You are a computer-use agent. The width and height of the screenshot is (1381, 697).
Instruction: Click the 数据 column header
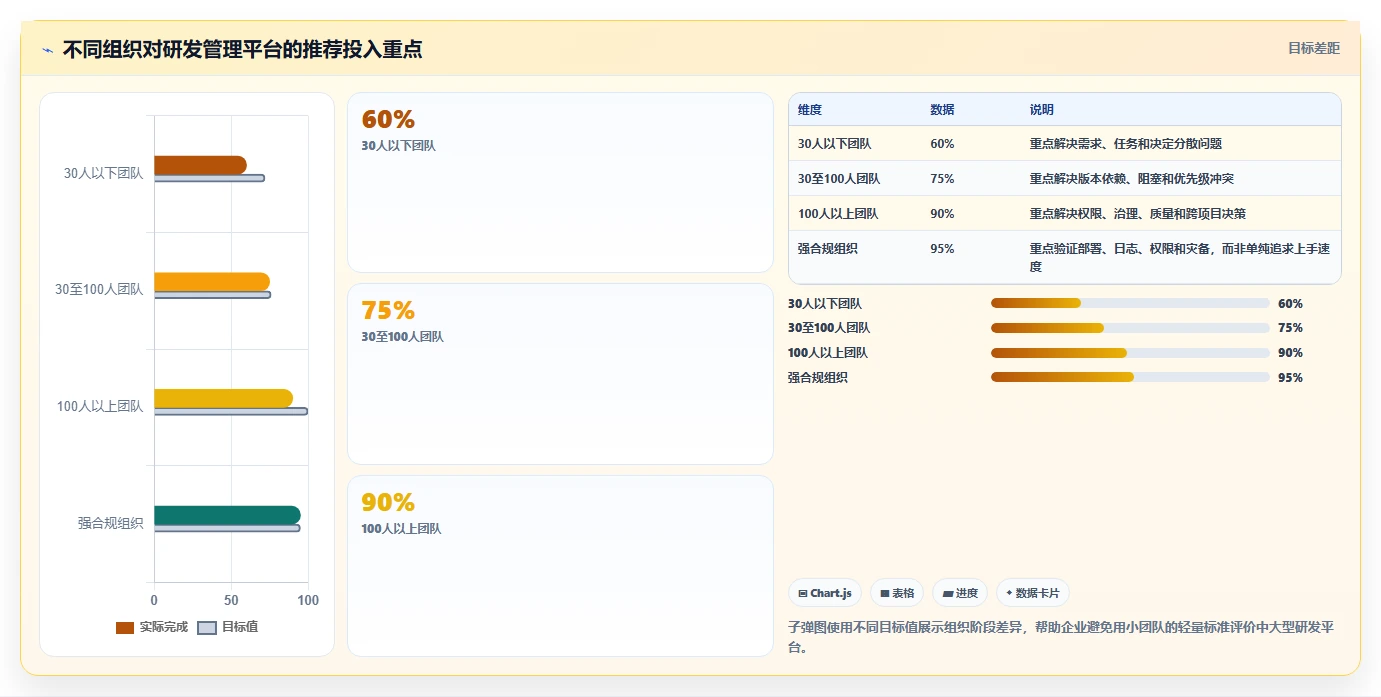942,110
